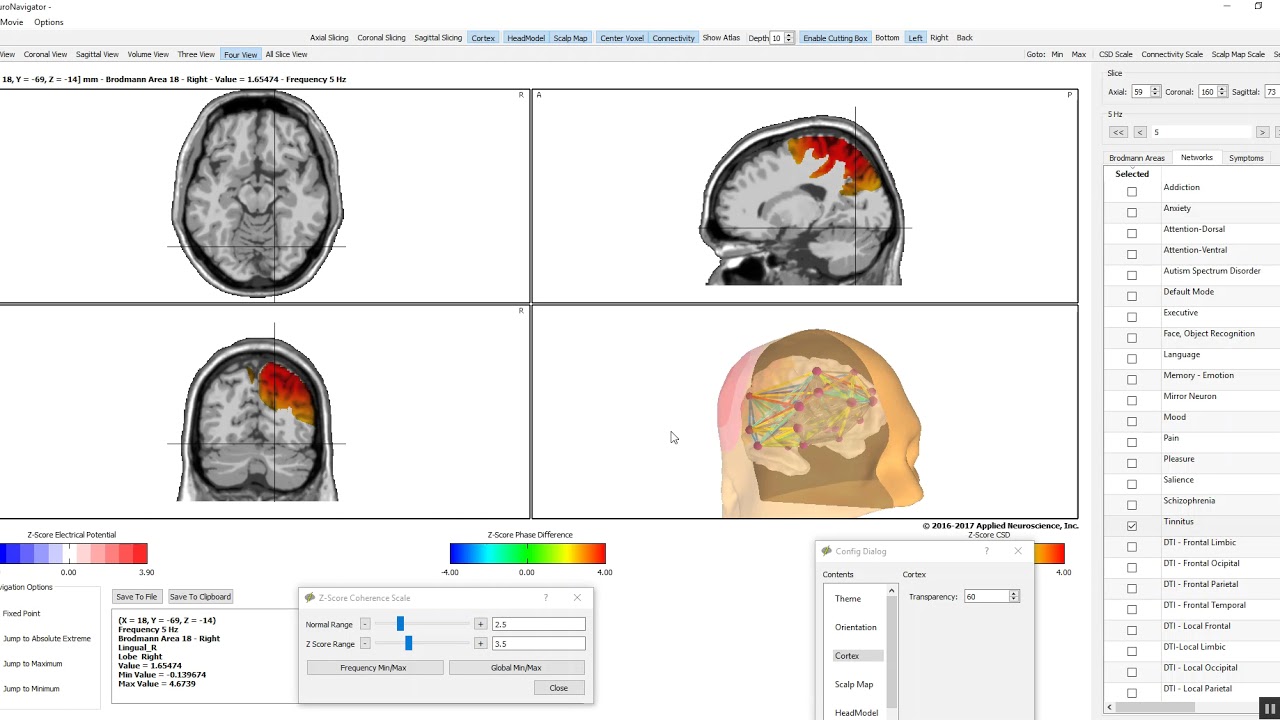Switch to Sagittal View
Image resolution: width=1280 pixels, height=720 pixels.
tap(97, 54)
